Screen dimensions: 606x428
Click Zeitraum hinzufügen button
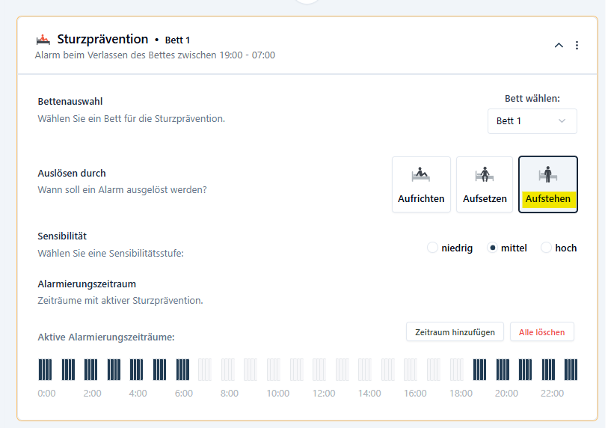(x=454, y=332)
